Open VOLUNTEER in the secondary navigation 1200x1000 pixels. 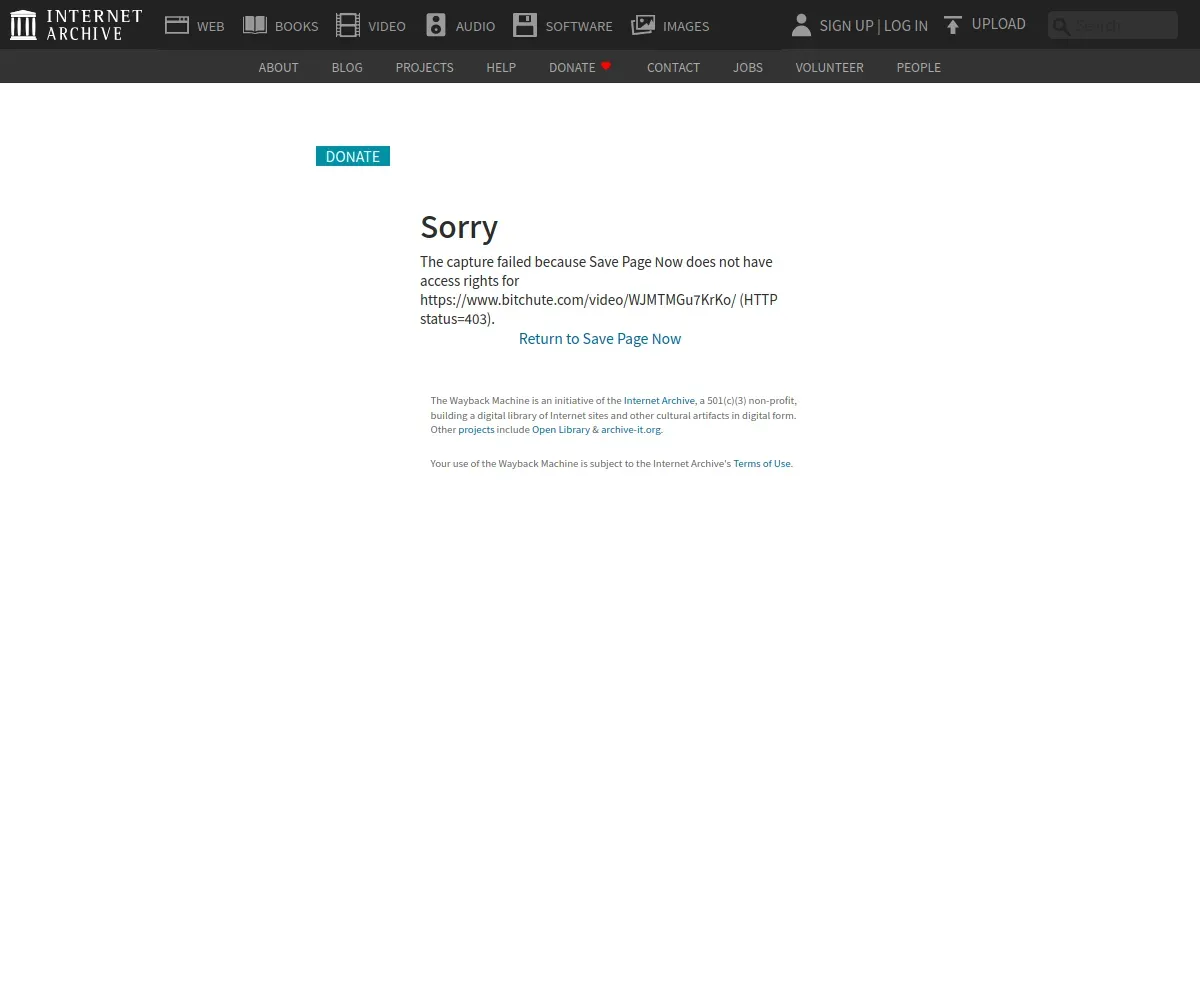click(829, 67)
